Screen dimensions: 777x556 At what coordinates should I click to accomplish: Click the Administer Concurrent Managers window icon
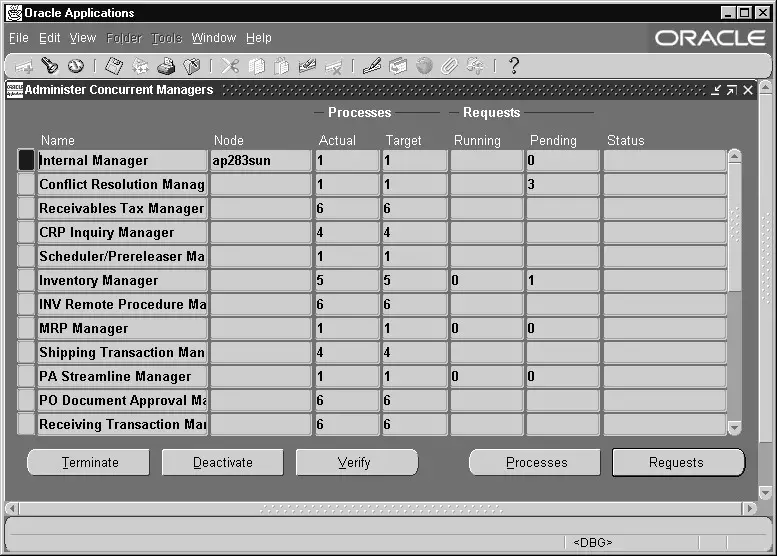point(14,90)
